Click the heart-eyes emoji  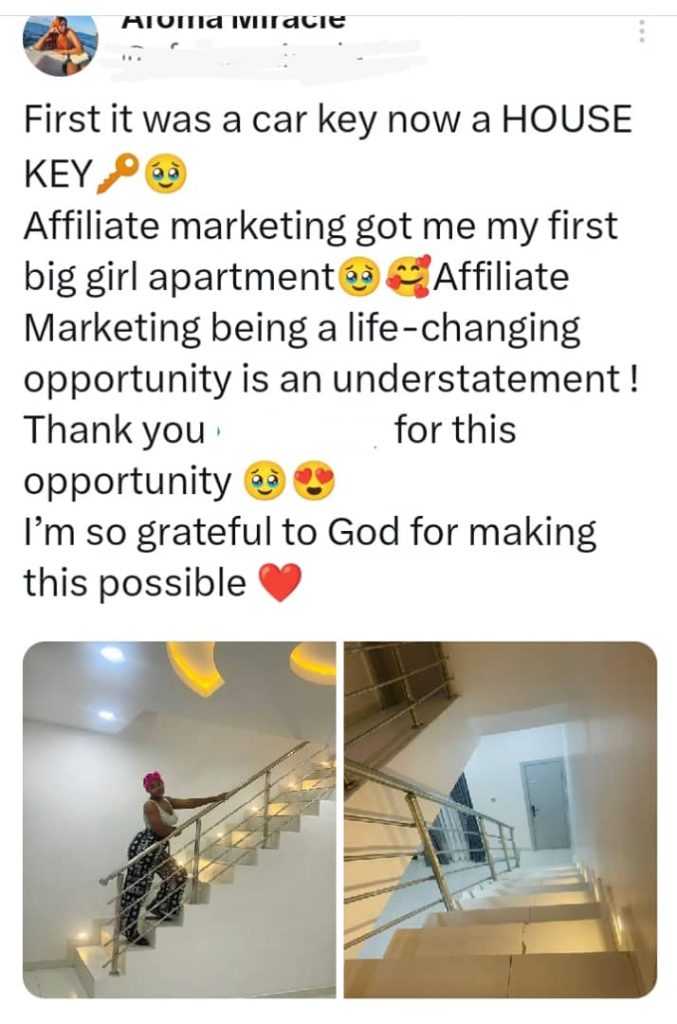[x=312, y=482]
